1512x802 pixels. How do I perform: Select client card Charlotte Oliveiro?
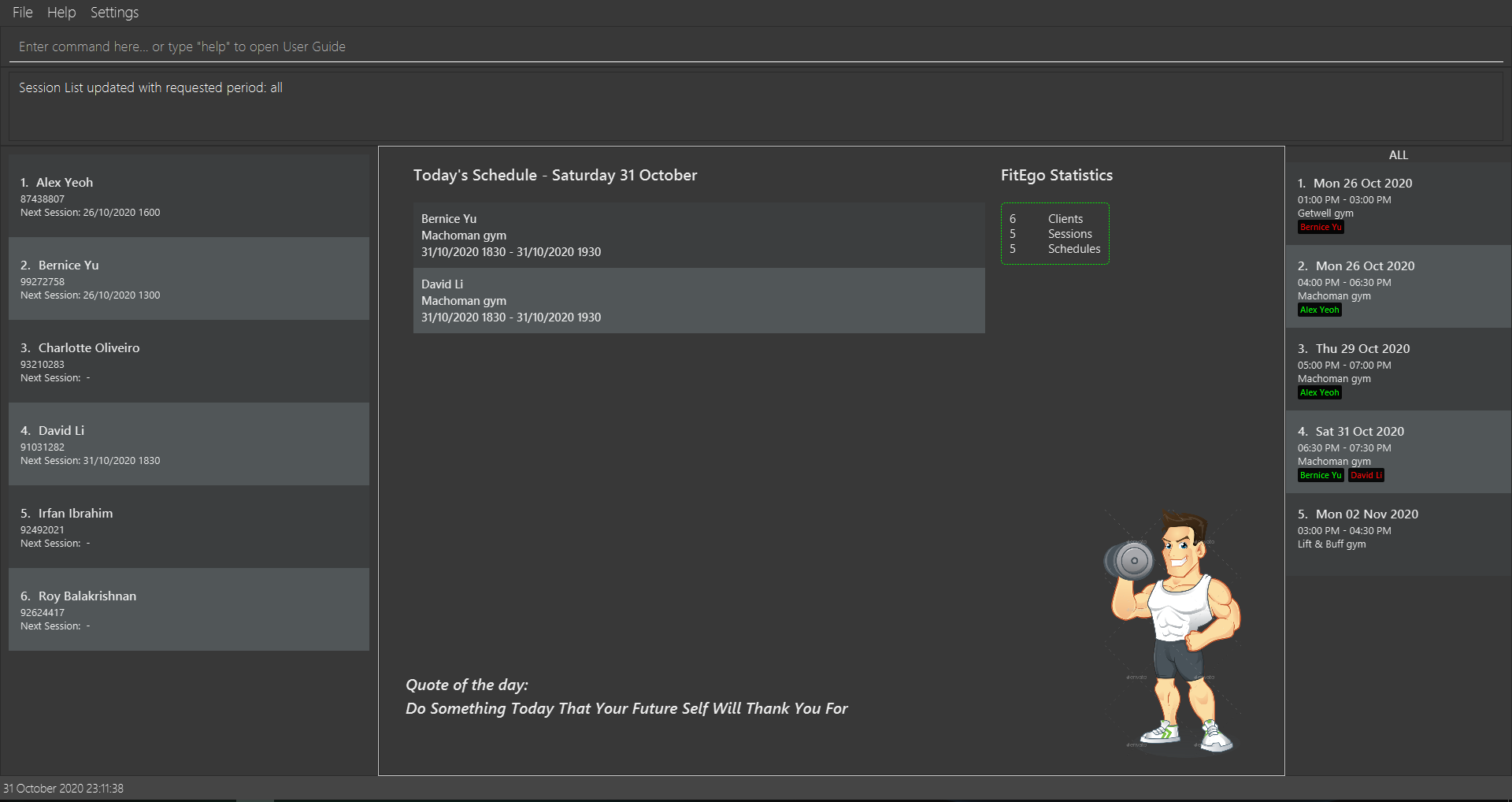coord(189,361)
